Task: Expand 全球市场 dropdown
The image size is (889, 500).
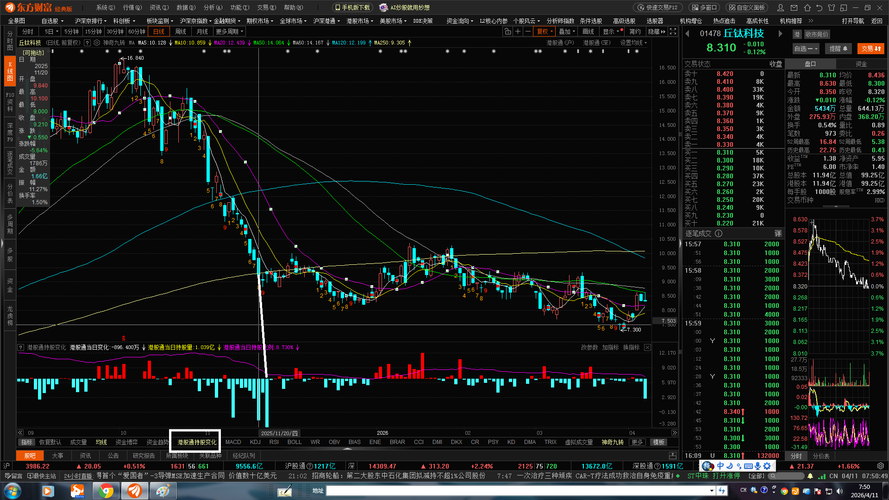Action: click(294, 21)
